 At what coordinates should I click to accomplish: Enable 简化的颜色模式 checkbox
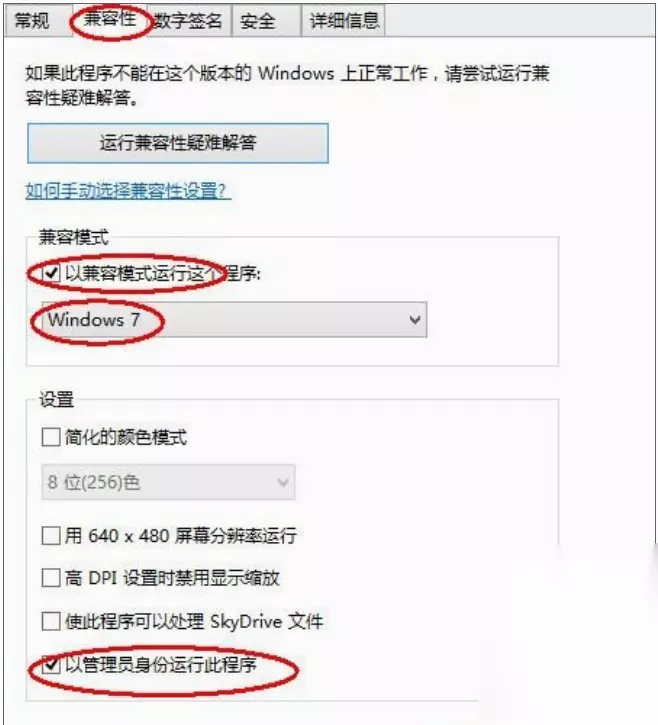point(51,436)
